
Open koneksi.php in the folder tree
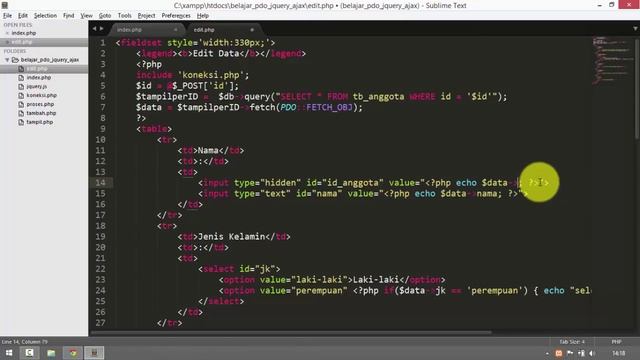42,96
